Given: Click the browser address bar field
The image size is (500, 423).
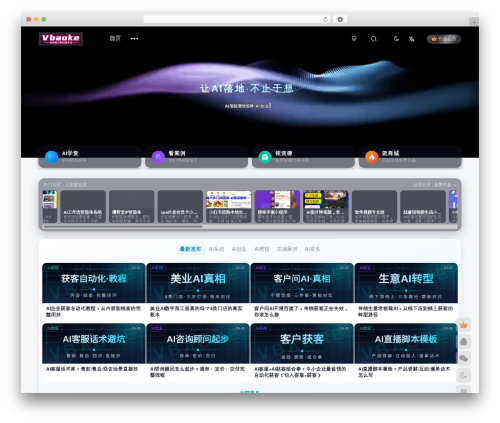Looking at the screenshot, I should 237,19.
